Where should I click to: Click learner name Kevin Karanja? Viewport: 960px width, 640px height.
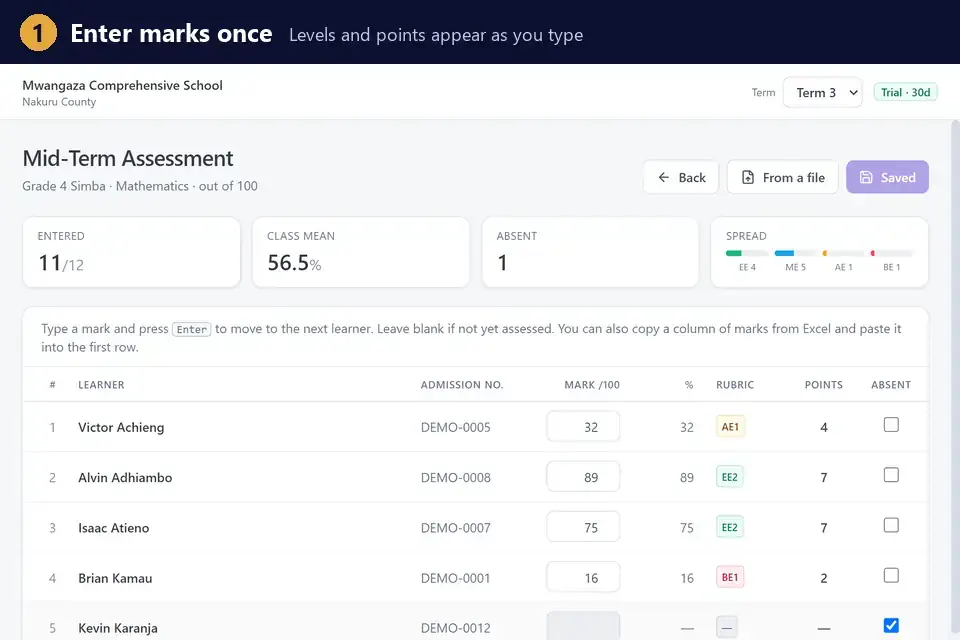tap(118, 628)
